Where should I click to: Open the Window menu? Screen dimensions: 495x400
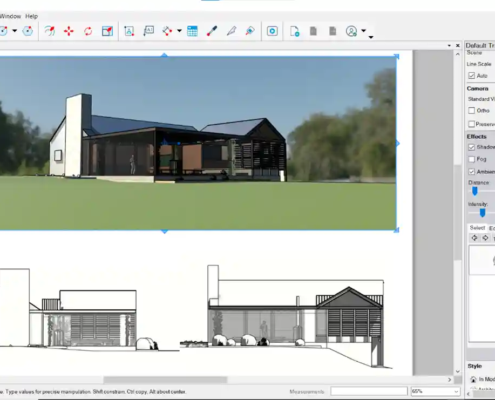[10, 16]
